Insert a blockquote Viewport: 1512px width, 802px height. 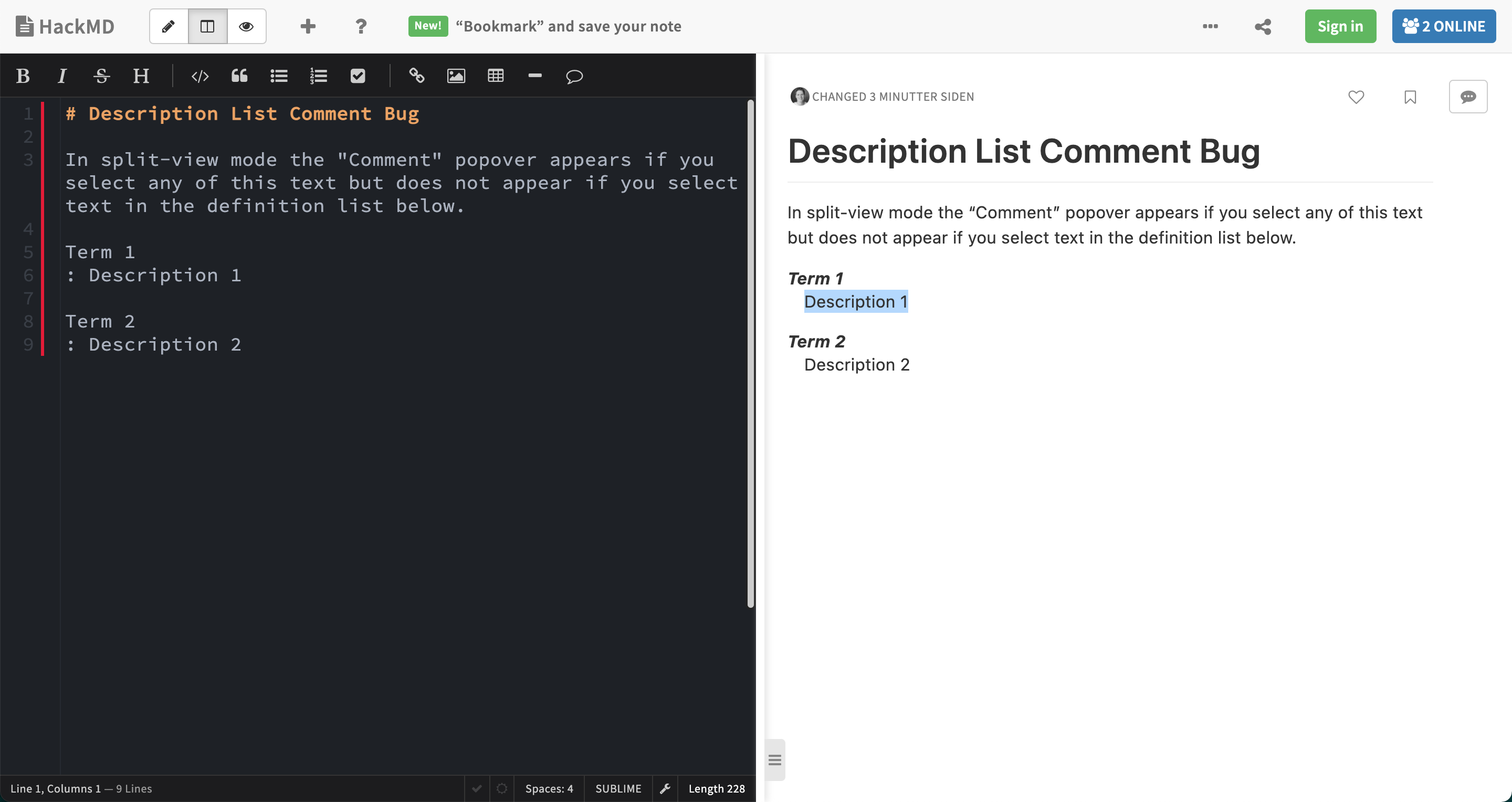coord(238,76)
